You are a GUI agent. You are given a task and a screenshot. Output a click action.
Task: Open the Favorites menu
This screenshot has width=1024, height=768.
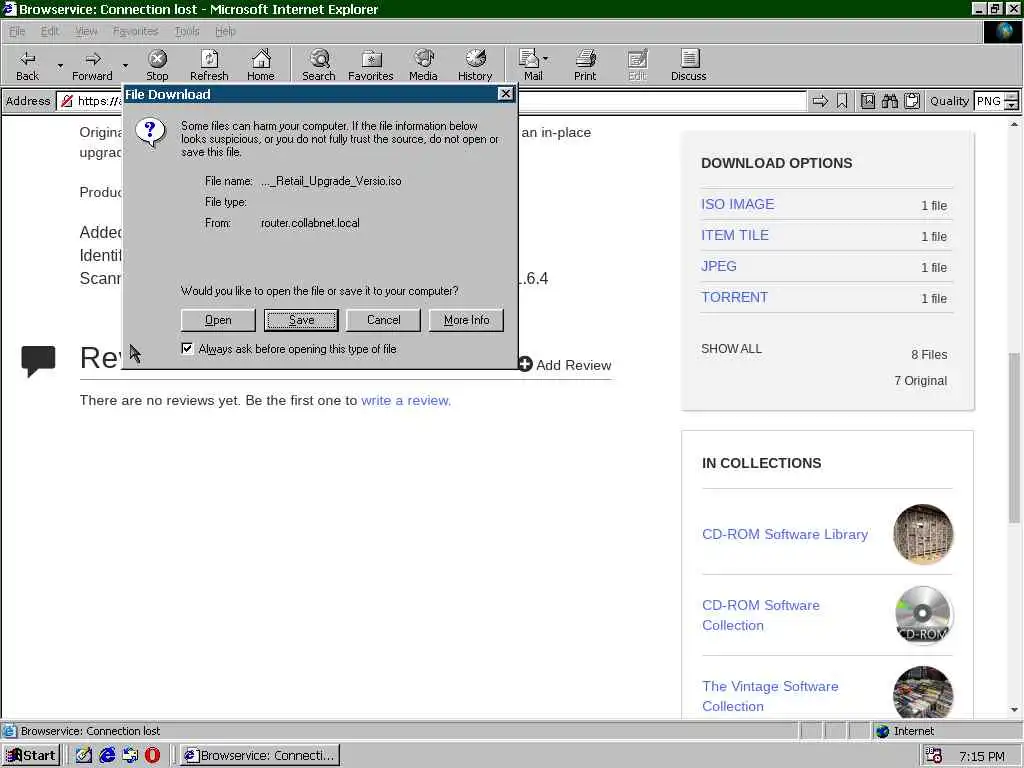click(135, 31)
